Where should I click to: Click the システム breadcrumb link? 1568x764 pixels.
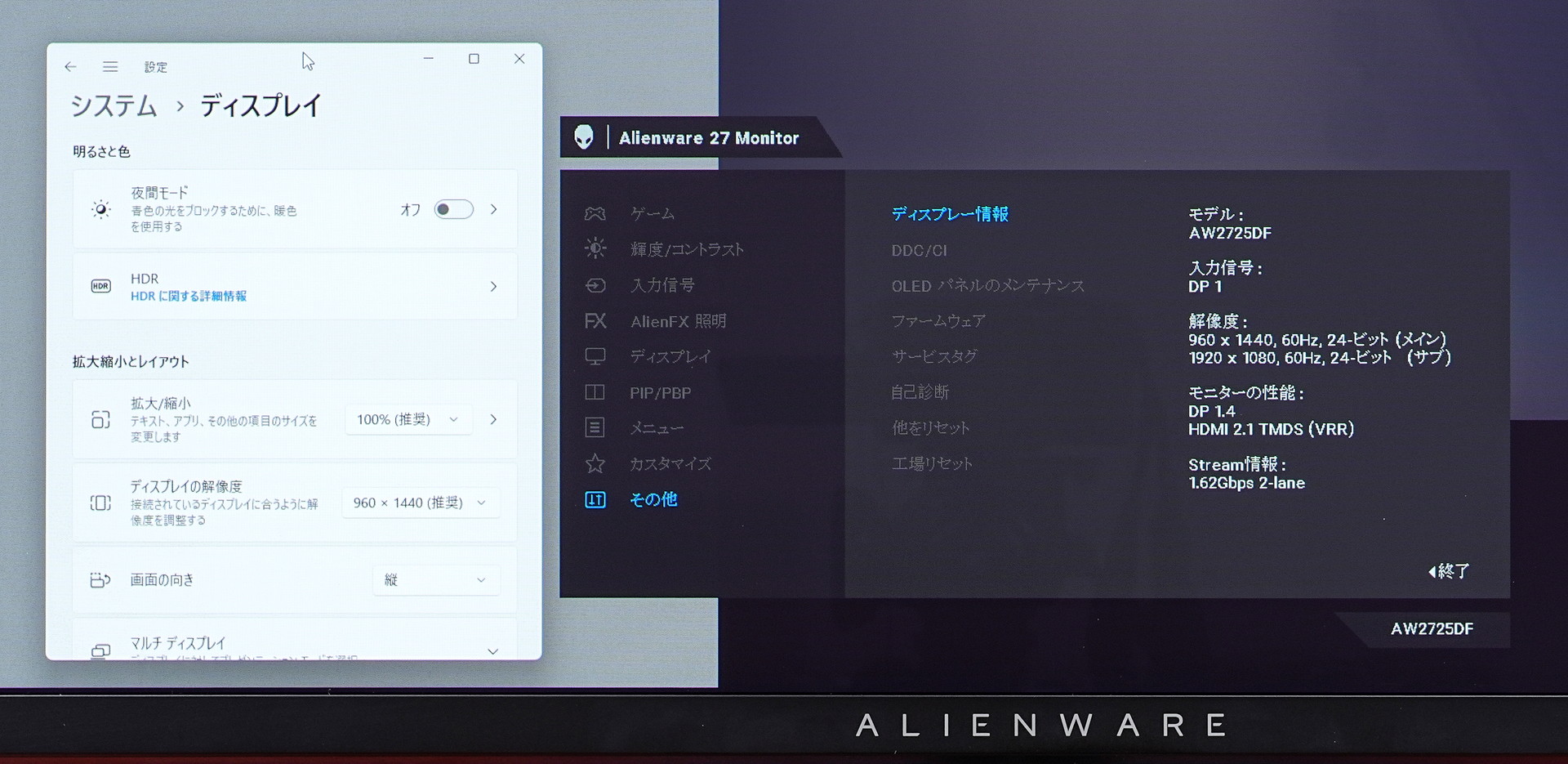tap(114, 106)
